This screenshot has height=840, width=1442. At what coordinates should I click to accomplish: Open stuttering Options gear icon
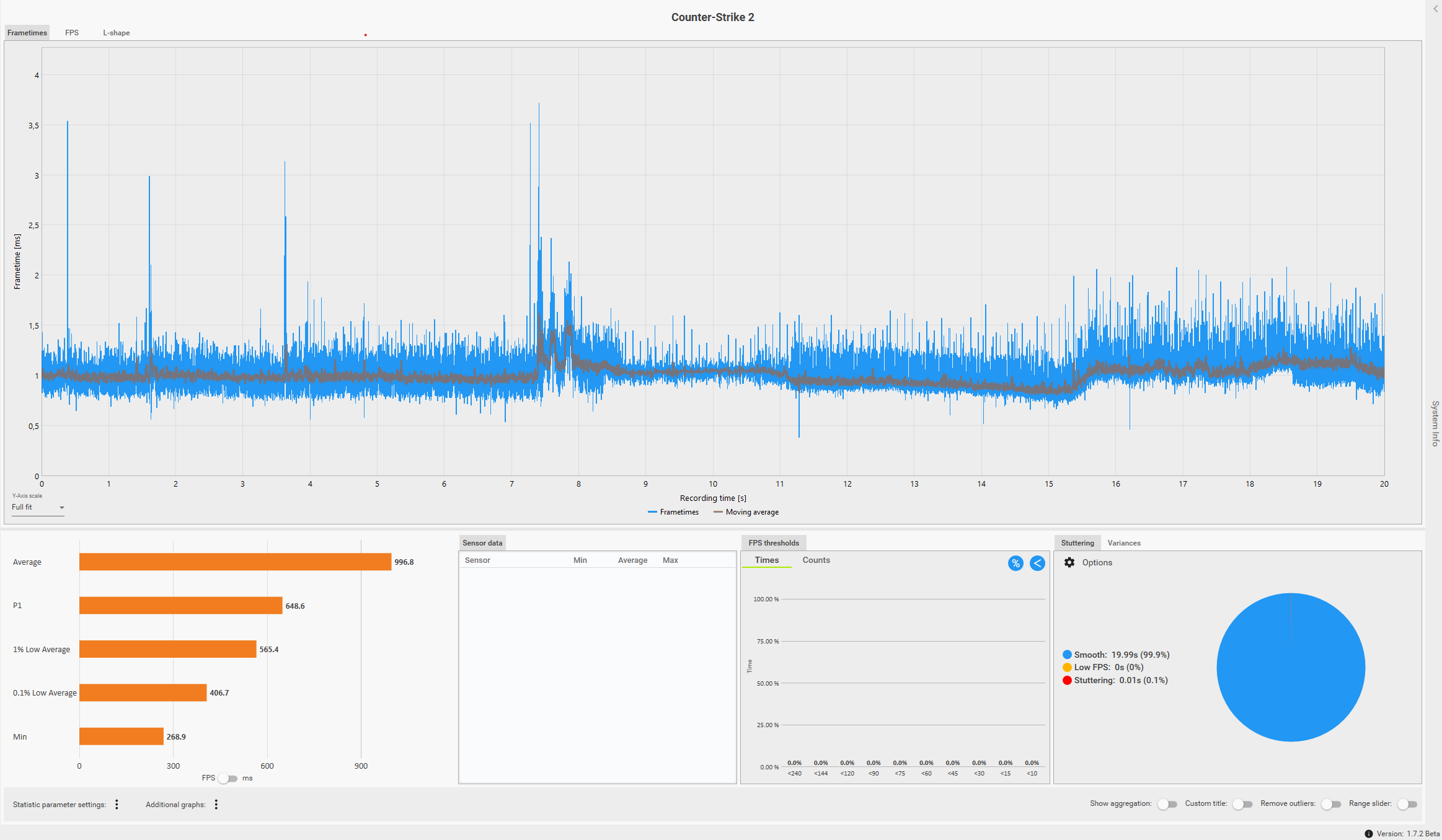pyautogui.click(x=1069, y=562)
